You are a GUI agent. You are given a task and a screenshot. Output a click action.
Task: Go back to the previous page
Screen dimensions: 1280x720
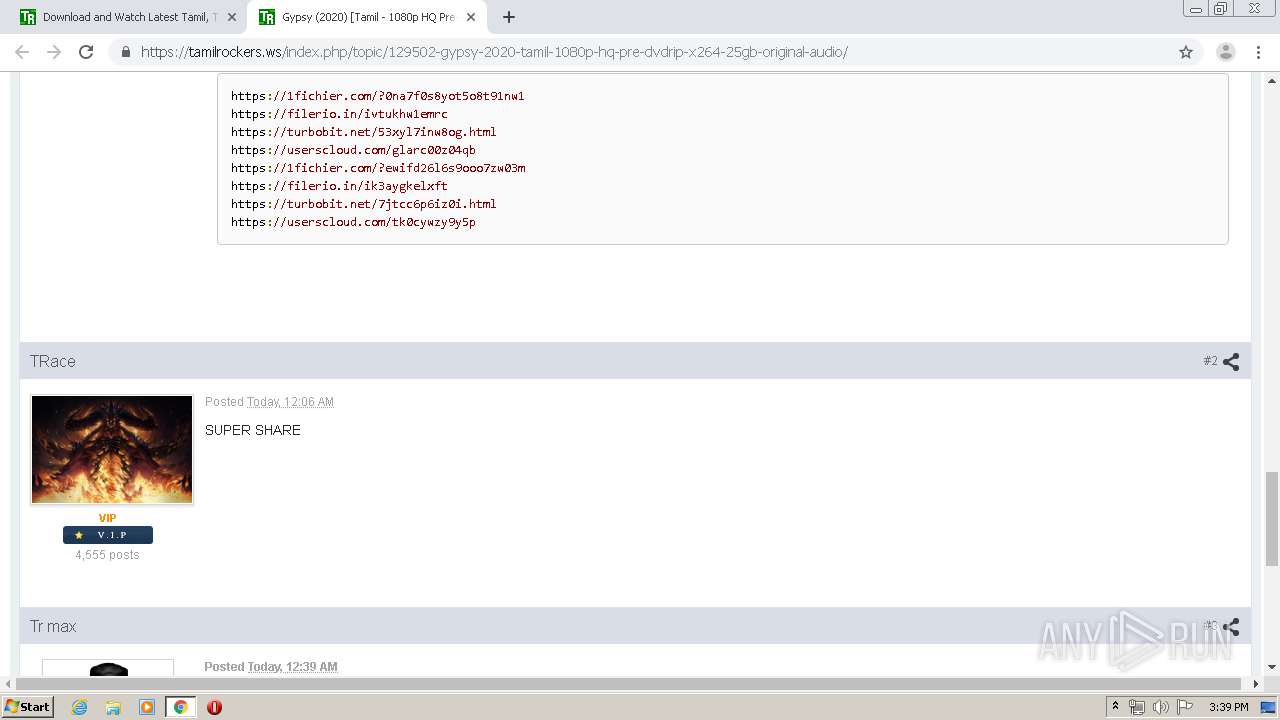click(x=22, y=52)
